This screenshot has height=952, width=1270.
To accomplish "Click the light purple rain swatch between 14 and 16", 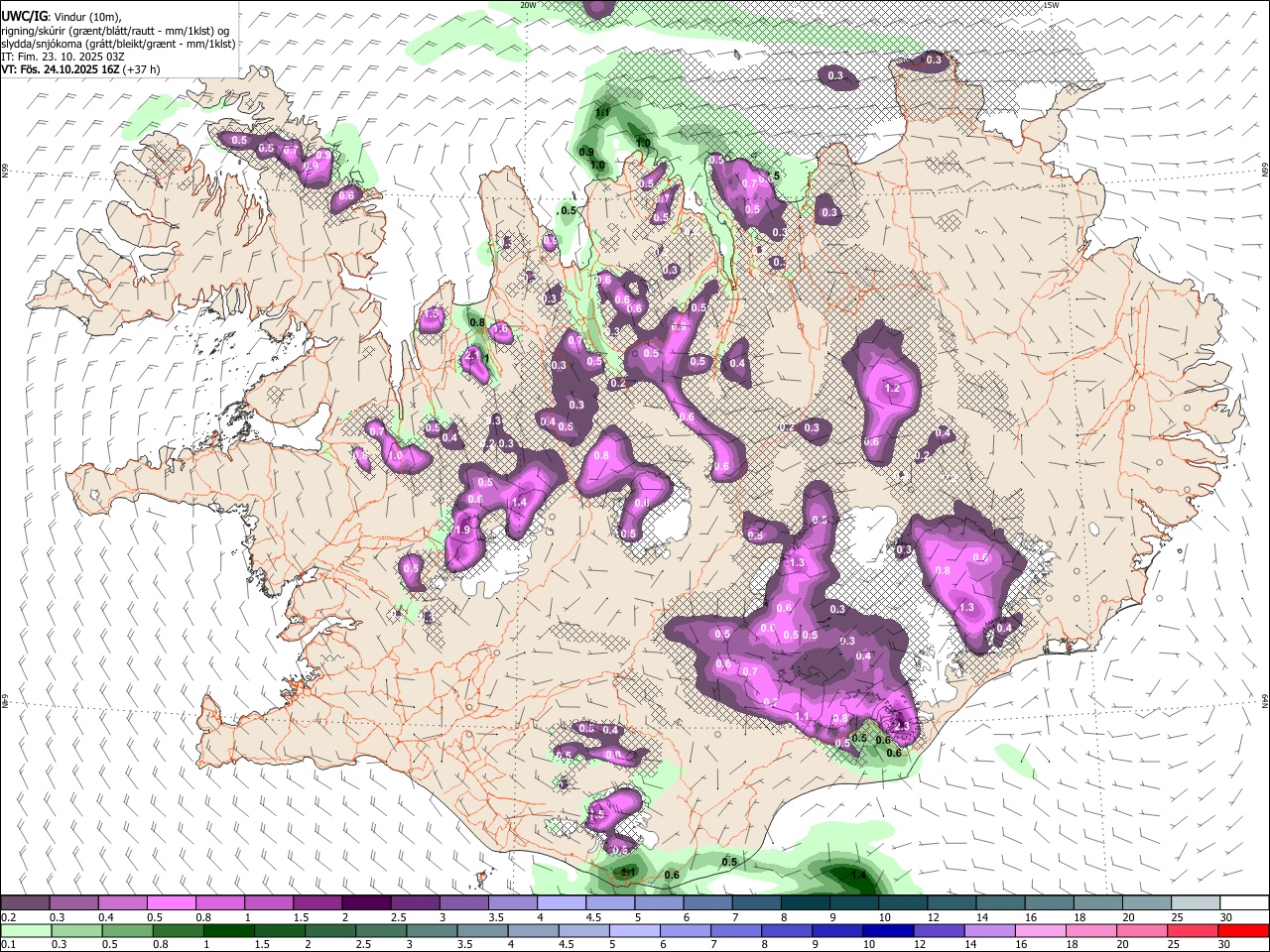I will tap(989, 931).
